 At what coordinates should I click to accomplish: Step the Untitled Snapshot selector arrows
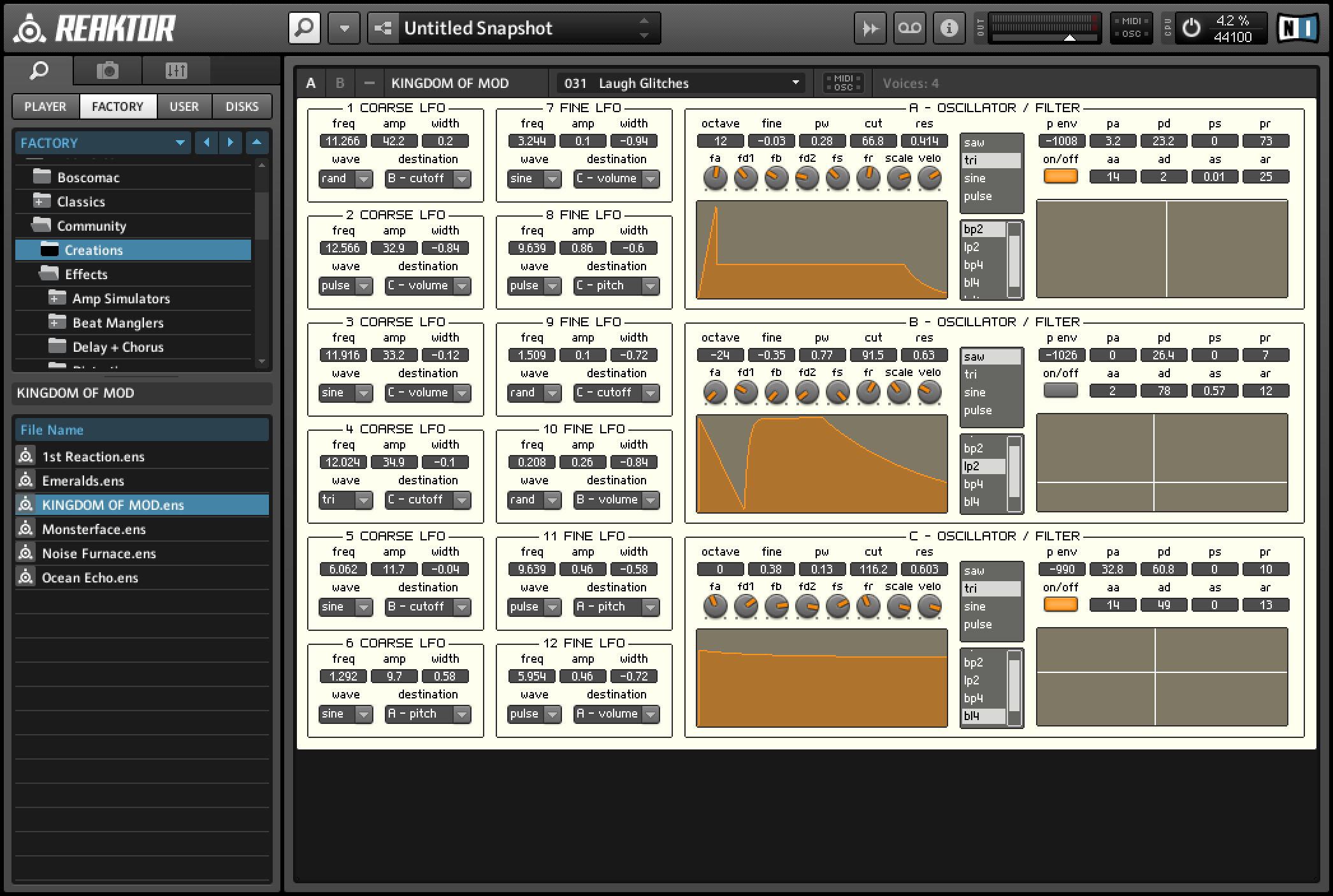644,29
